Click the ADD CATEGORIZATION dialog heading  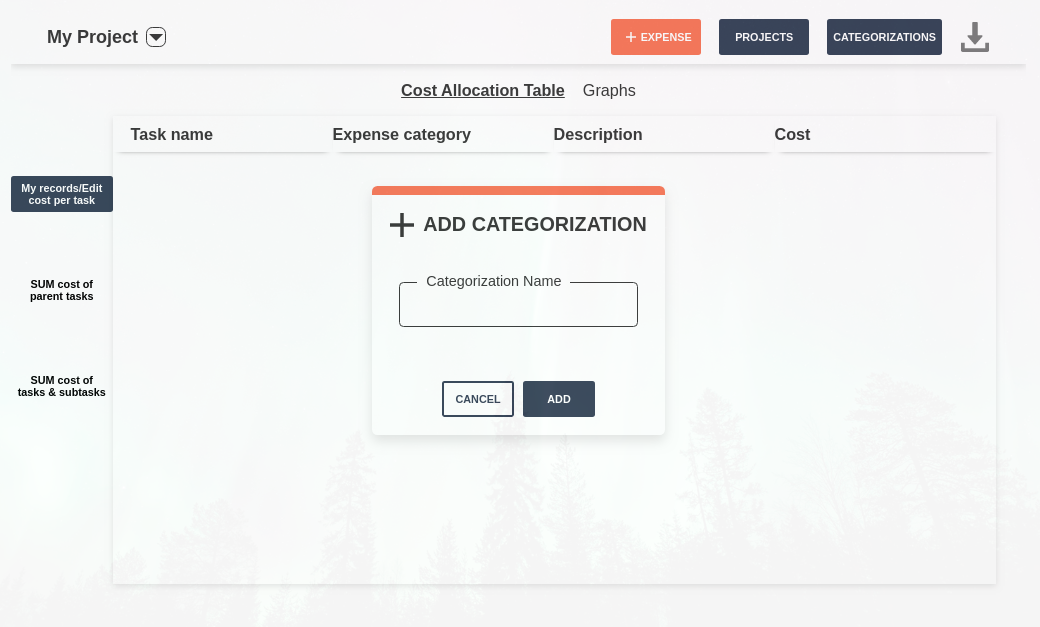click(x=534, y=224)
